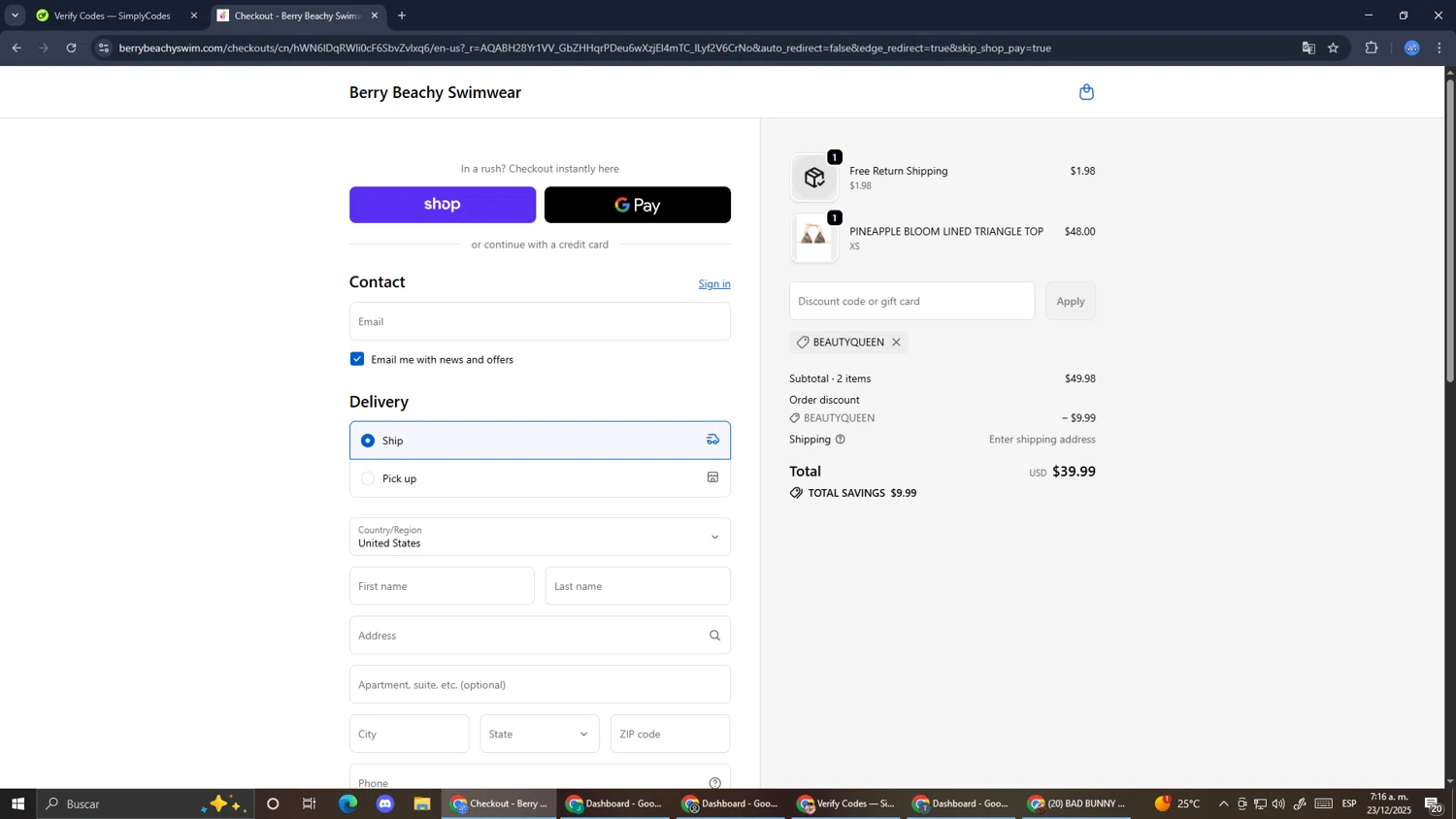
Task: Uncheck Email me with news and offers
Action: 357,359
